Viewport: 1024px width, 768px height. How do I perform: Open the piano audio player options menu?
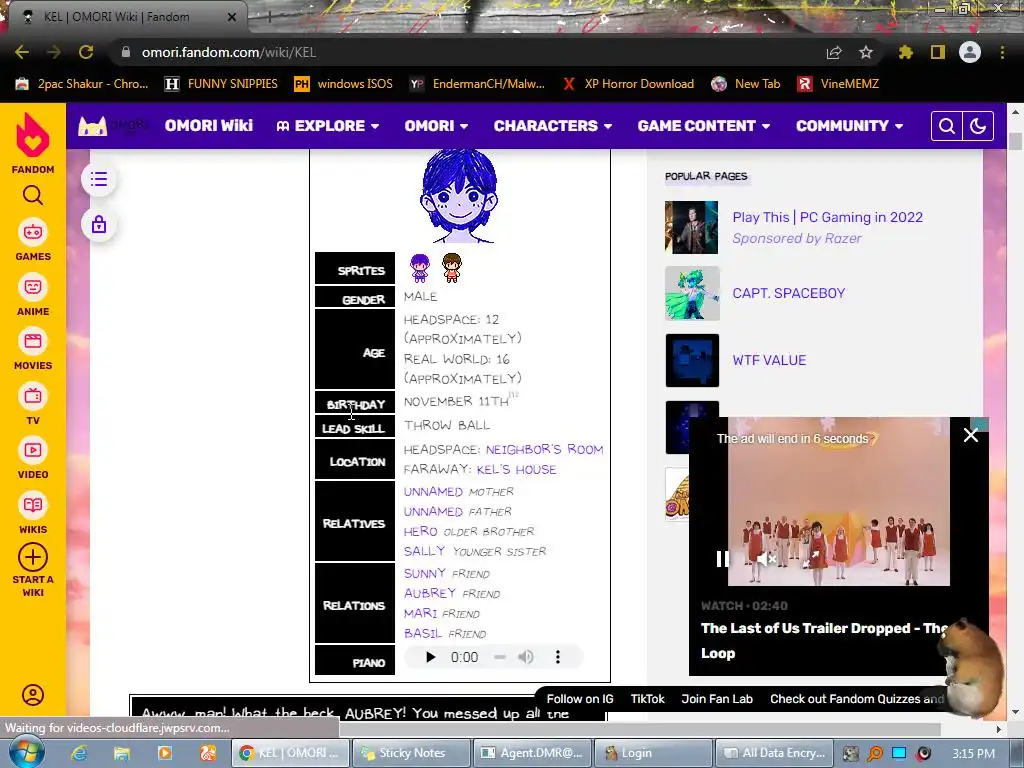(557, 657)
